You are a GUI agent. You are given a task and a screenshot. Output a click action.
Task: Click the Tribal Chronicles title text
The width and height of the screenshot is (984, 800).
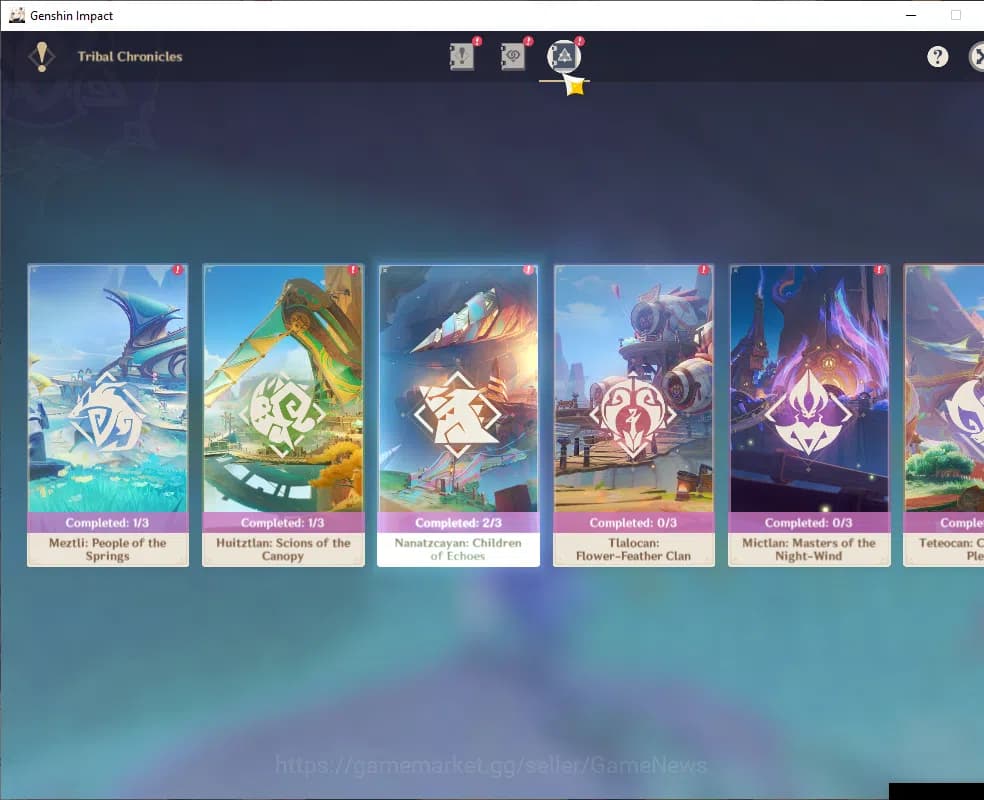(x=130, y=56)
